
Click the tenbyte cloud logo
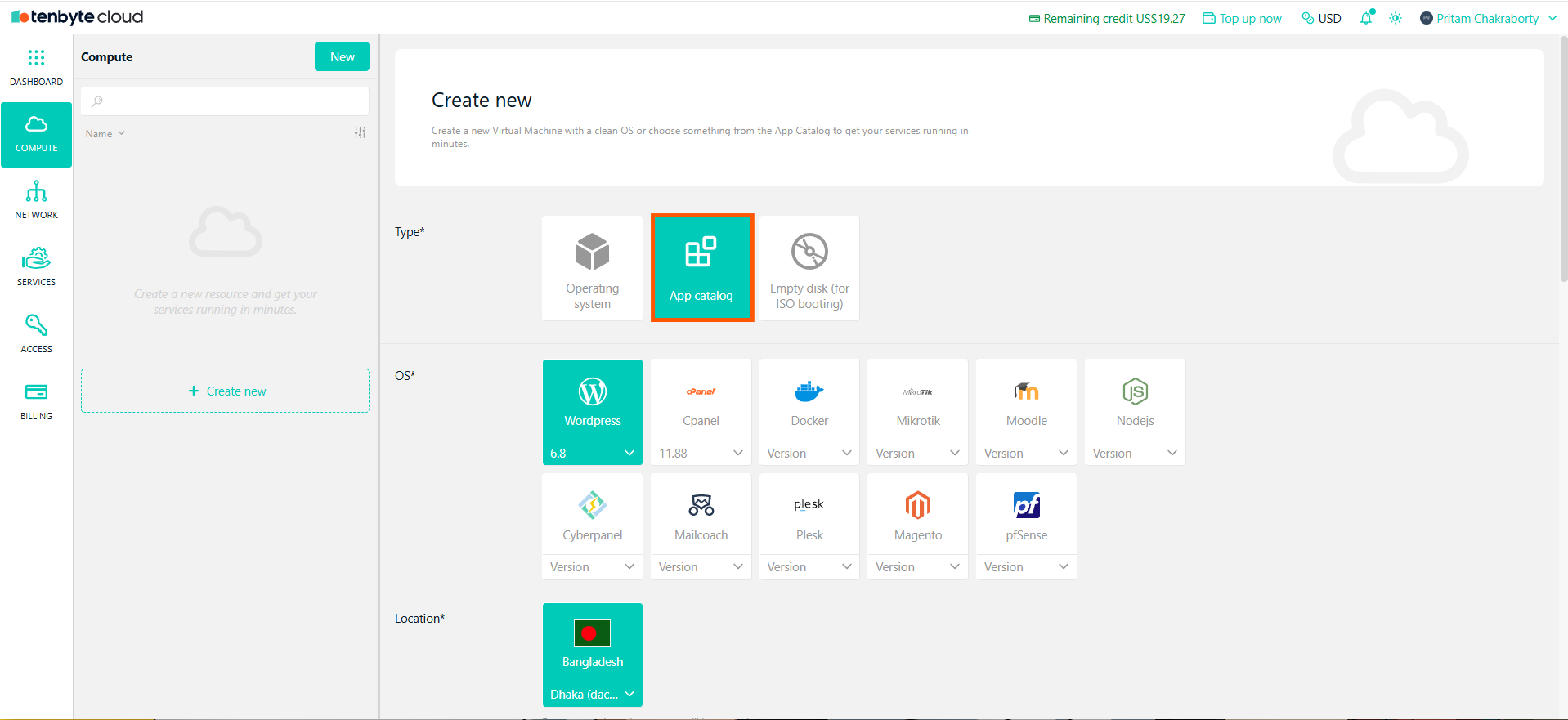[x=78, y=17]
